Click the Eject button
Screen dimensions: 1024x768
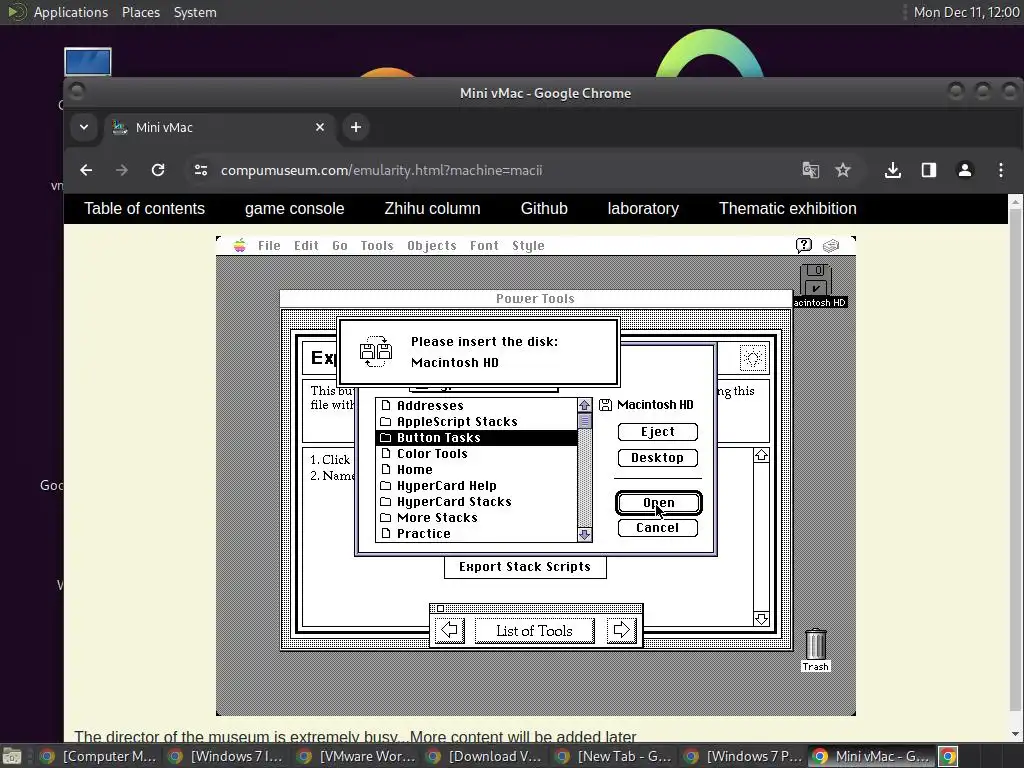658,432
